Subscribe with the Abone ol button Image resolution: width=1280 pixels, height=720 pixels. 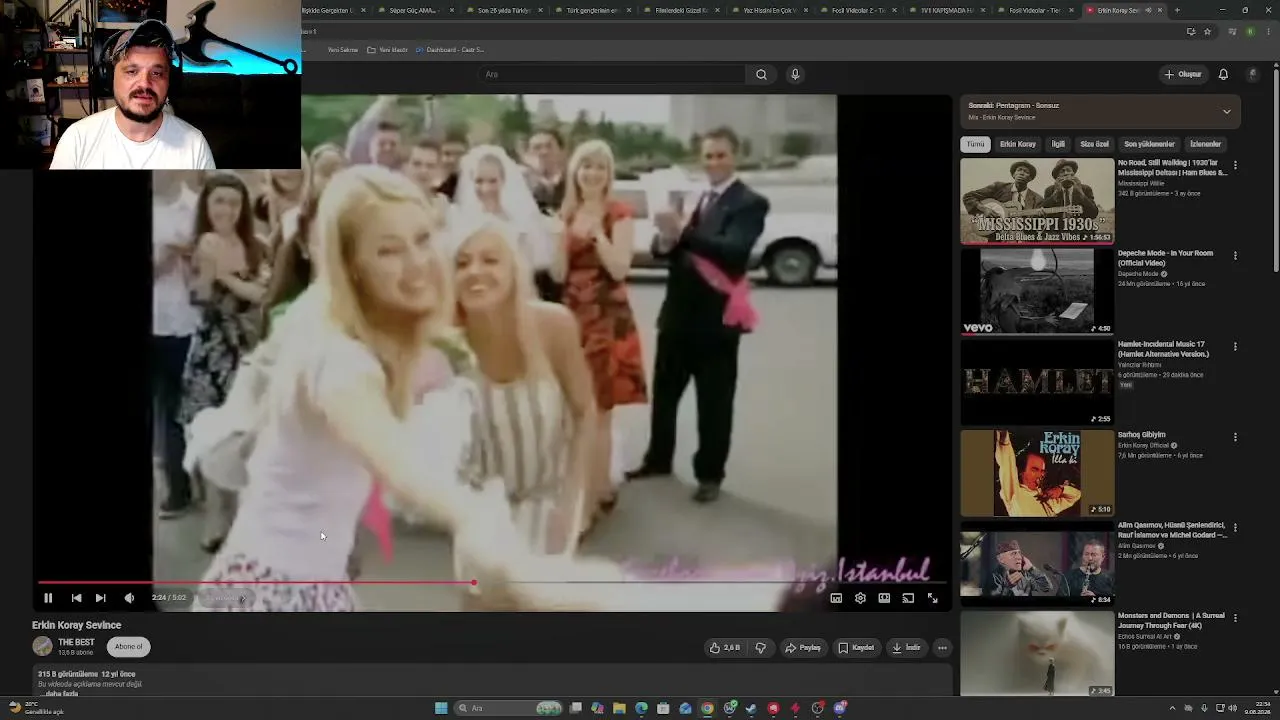[x=129, y=647]
